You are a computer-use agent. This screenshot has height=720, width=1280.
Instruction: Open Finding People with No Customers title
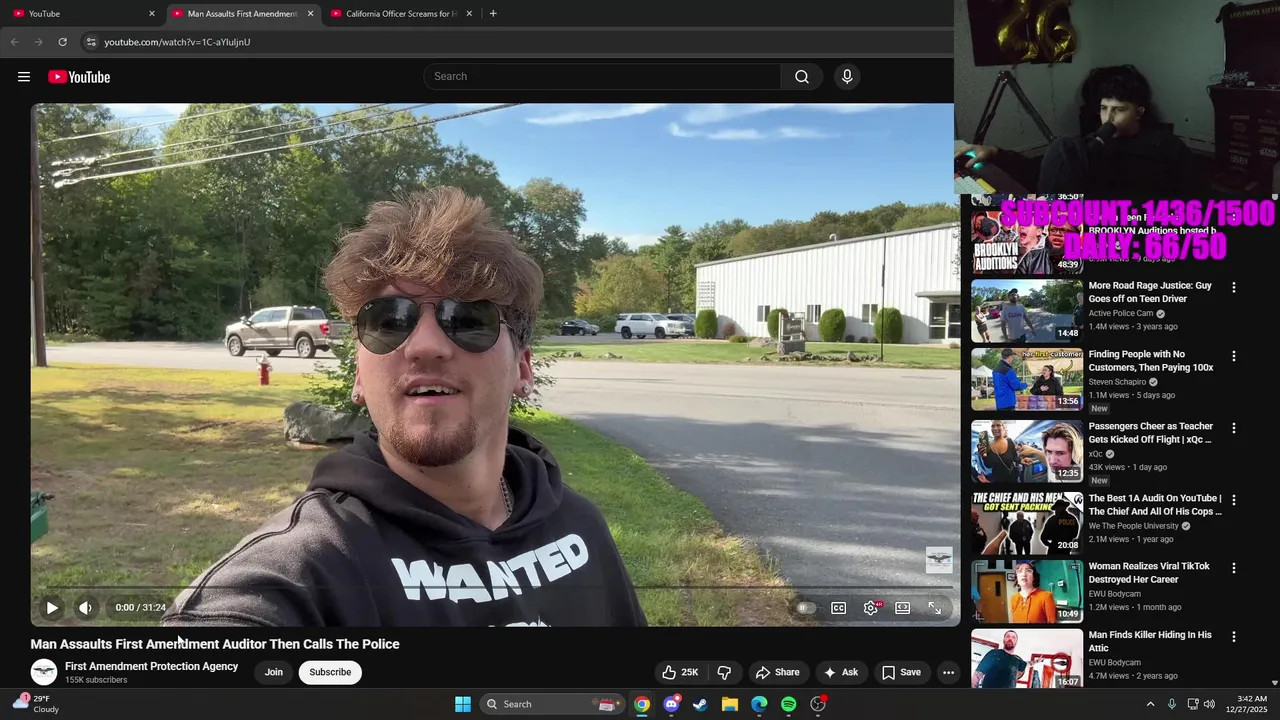pyautogui.click(x=1151, y=360)
